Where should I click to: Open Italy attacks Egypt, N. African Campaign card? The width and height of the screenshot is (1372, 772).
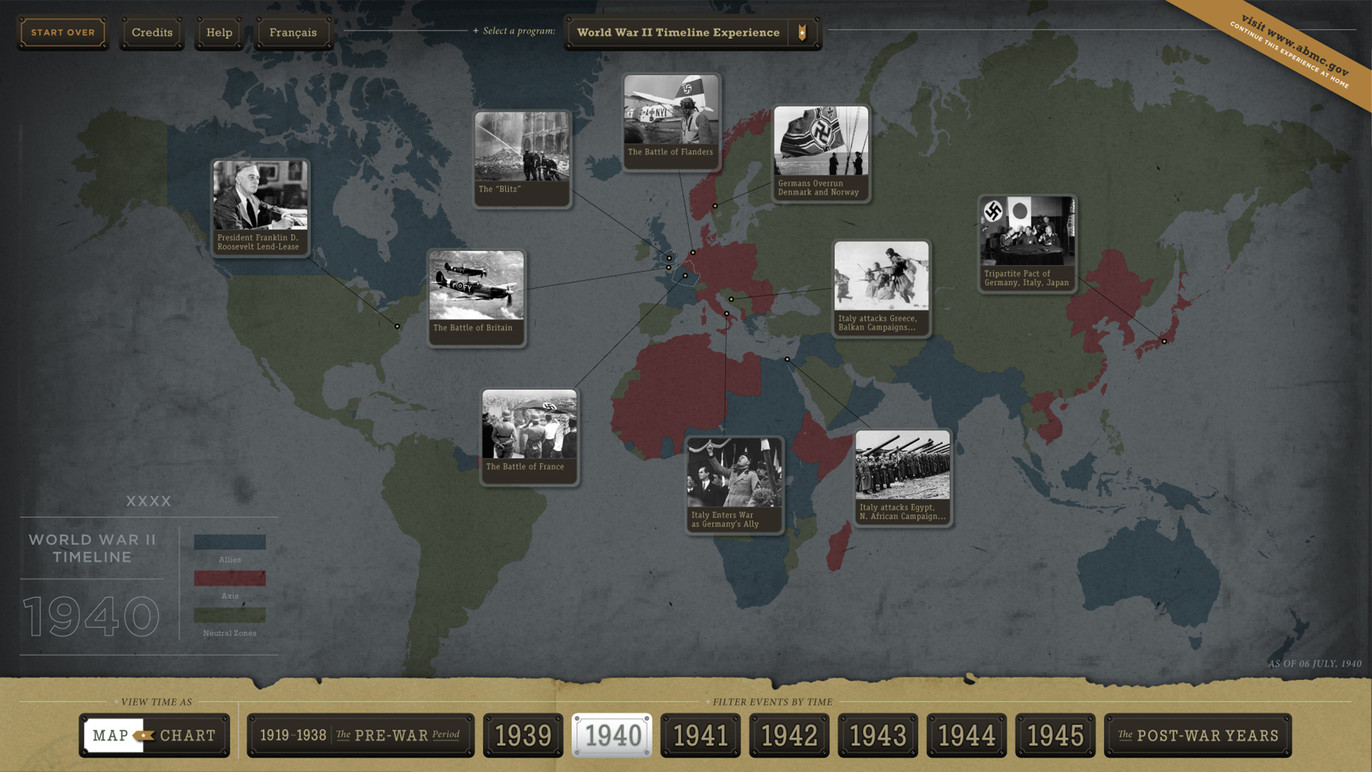point(903,478)
